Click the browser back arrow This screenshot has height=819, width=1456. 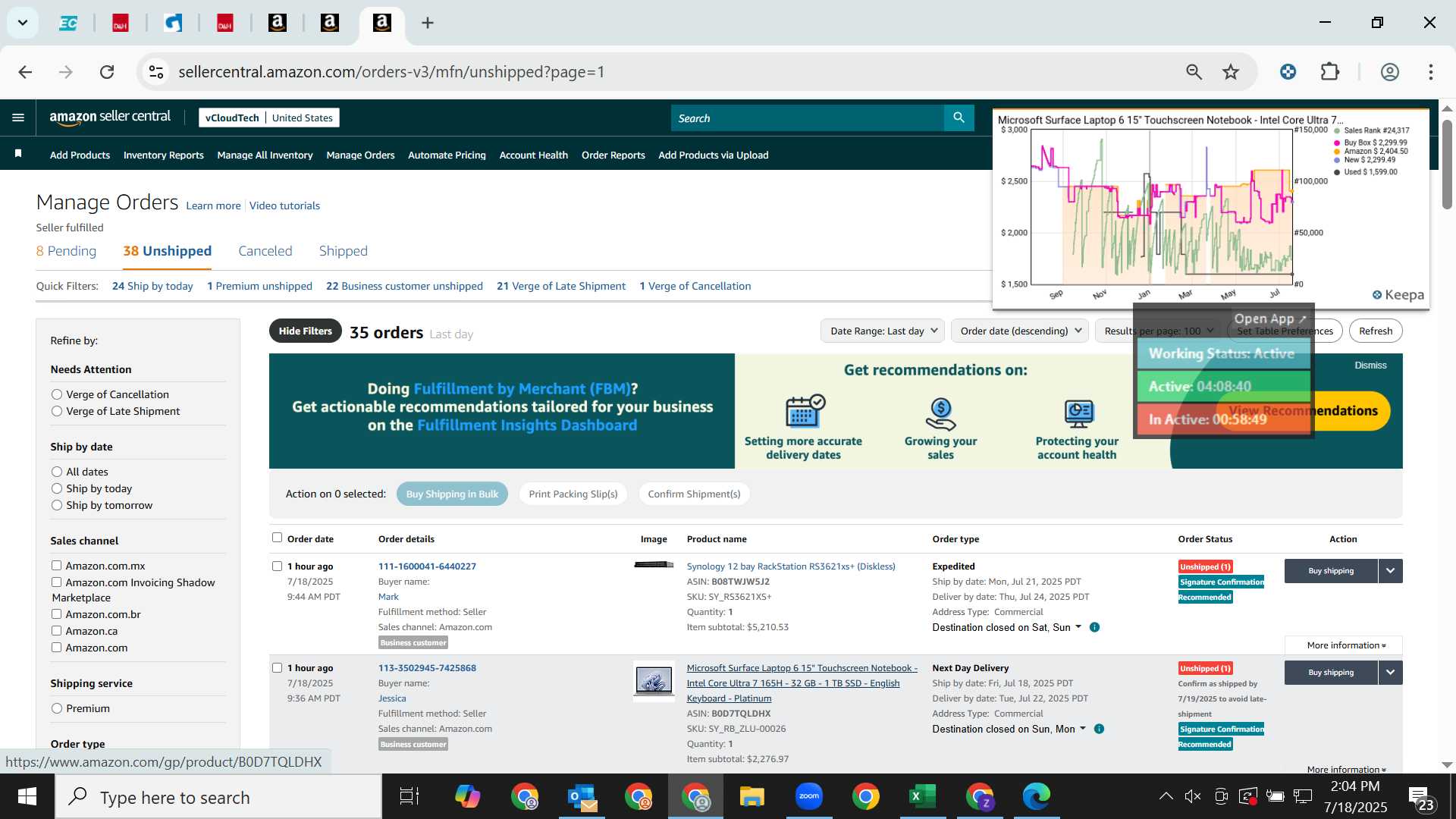click(25, 72)
